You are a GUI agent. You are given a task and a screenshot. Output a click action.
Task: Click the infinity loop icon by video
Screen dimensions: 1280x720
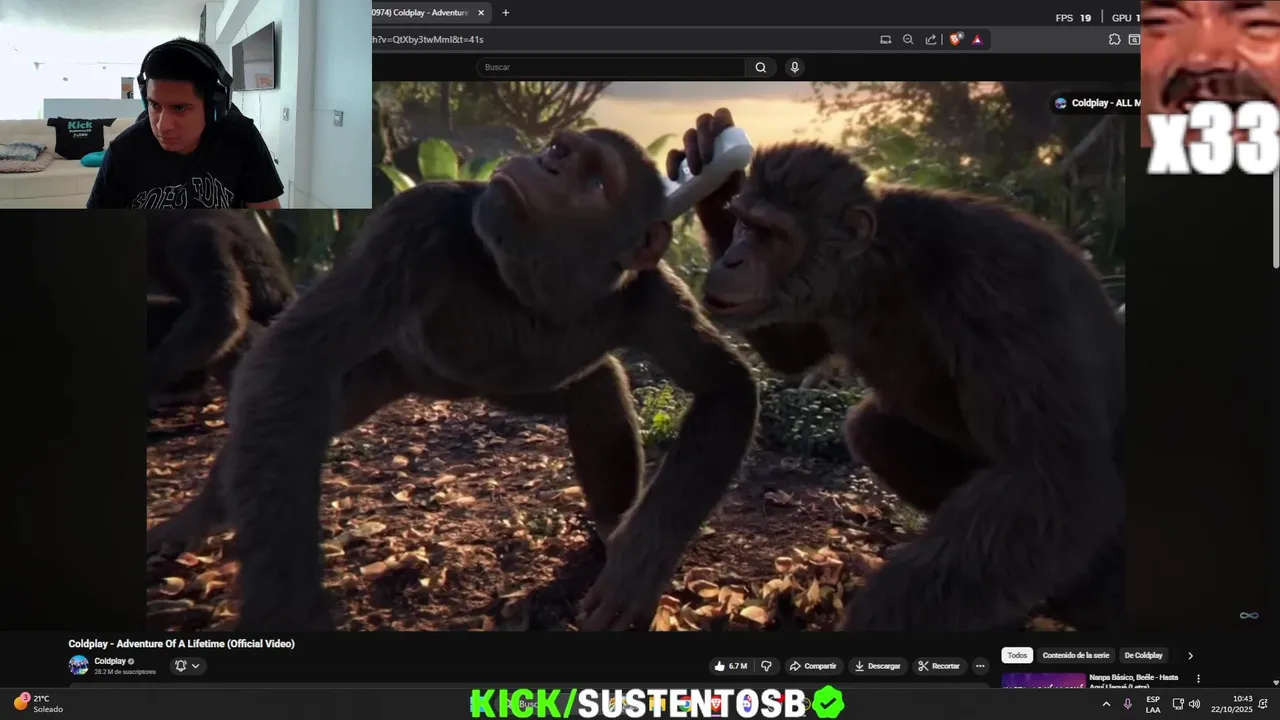tap(1249, 615)
